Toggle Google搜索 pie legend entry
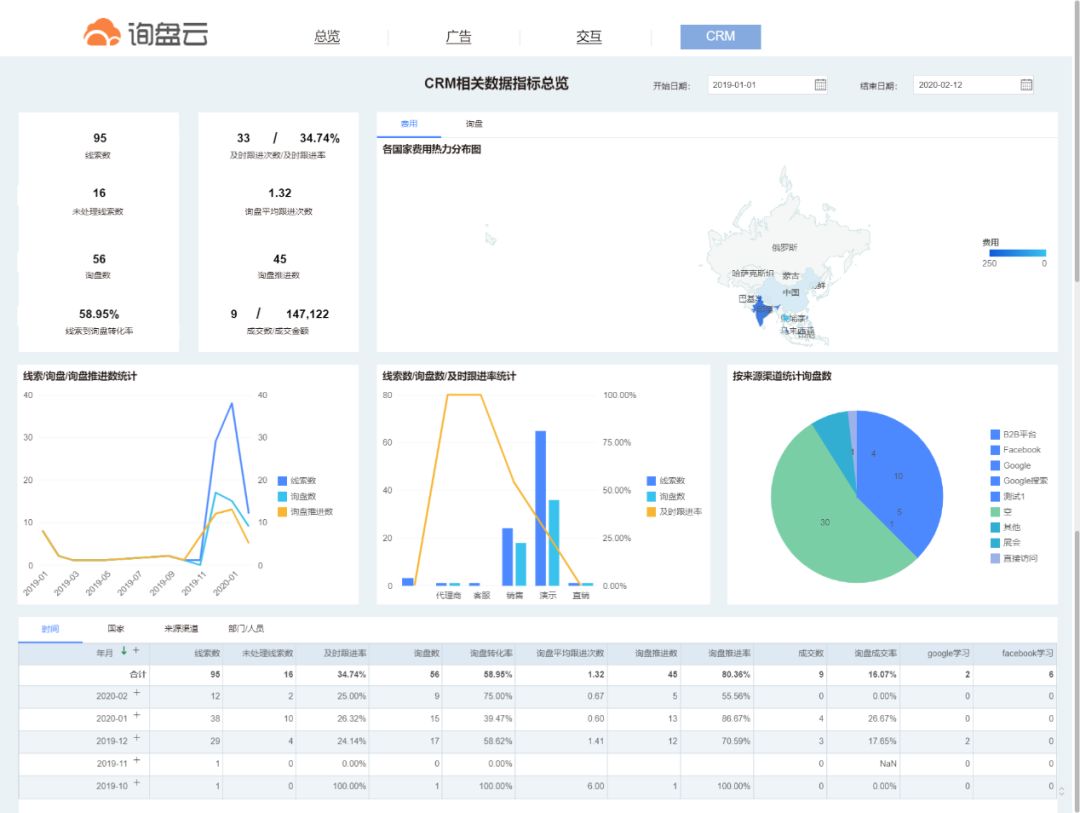This screenshot has height=813, width=1080. coord(1019,481)
